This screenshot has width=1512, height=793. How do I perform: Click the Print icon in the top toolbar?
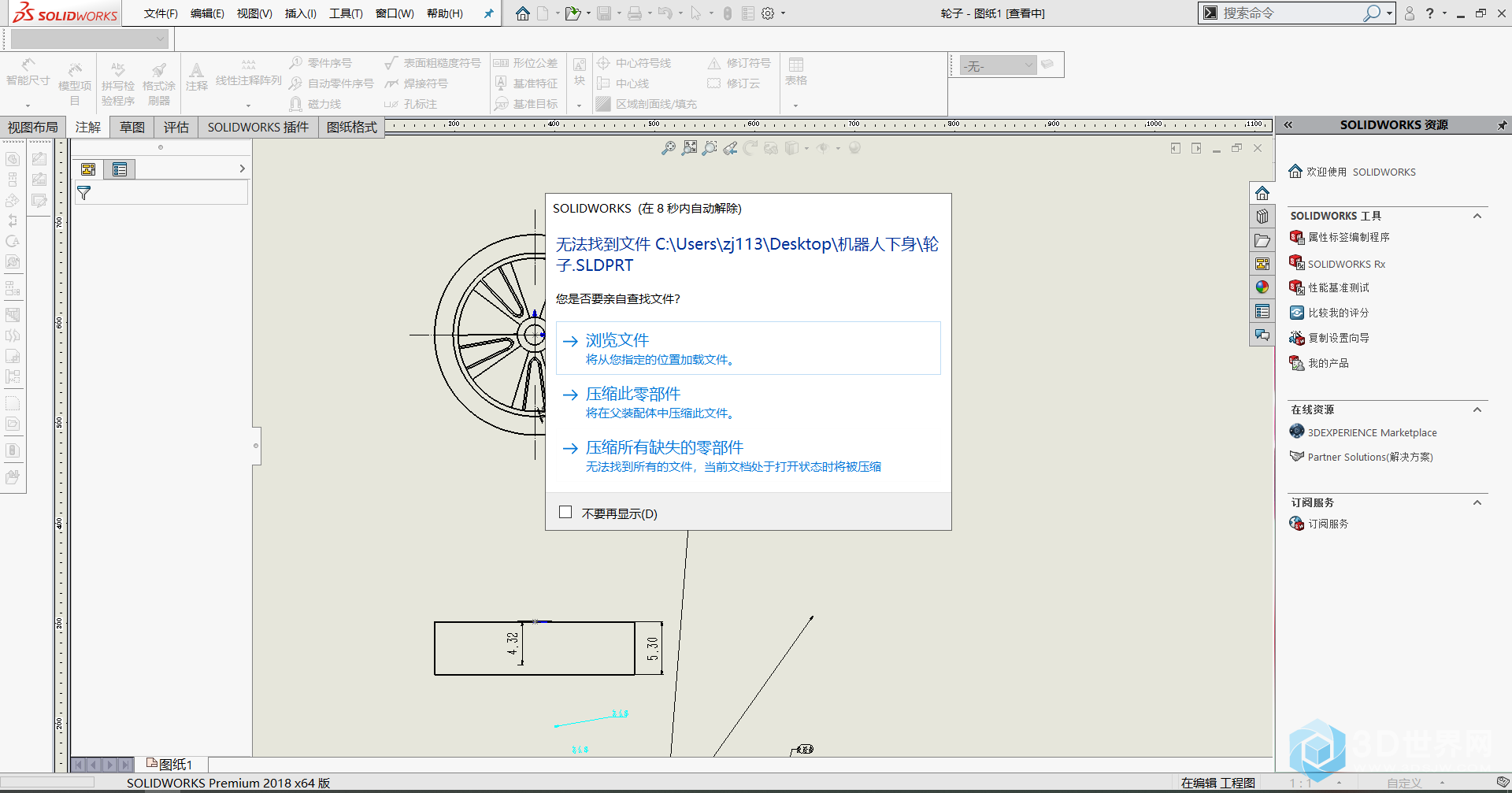[635, 13]
